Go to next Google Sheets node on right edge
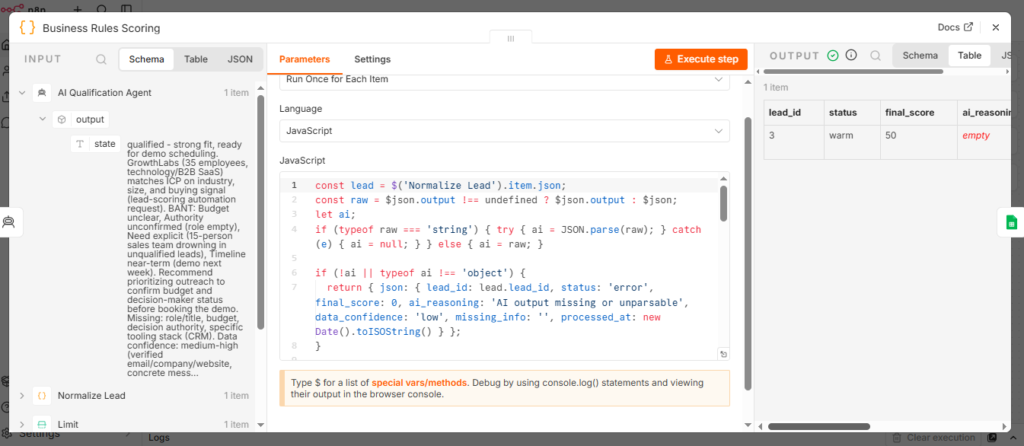Screen dimensions: 1024x446 pyautogui.click(x=1011, y=222)
